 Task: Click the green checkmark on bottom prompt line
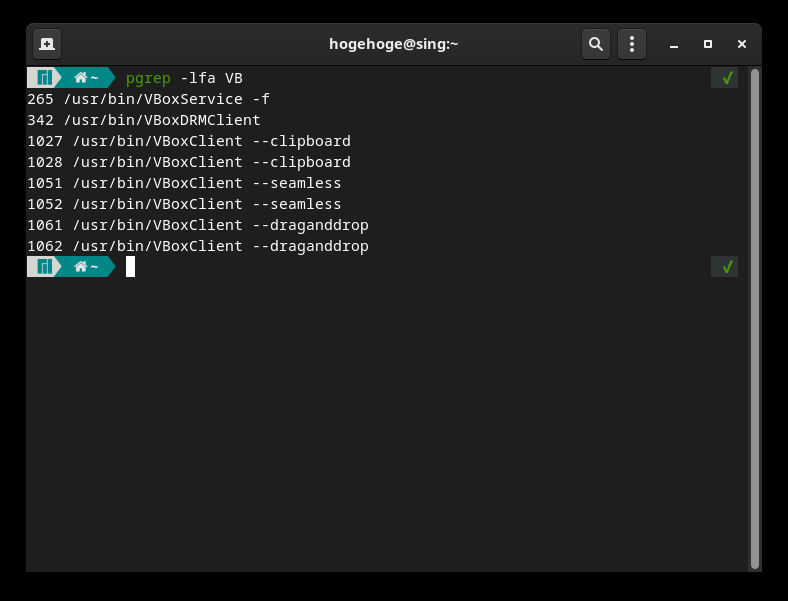coord(726,267)
